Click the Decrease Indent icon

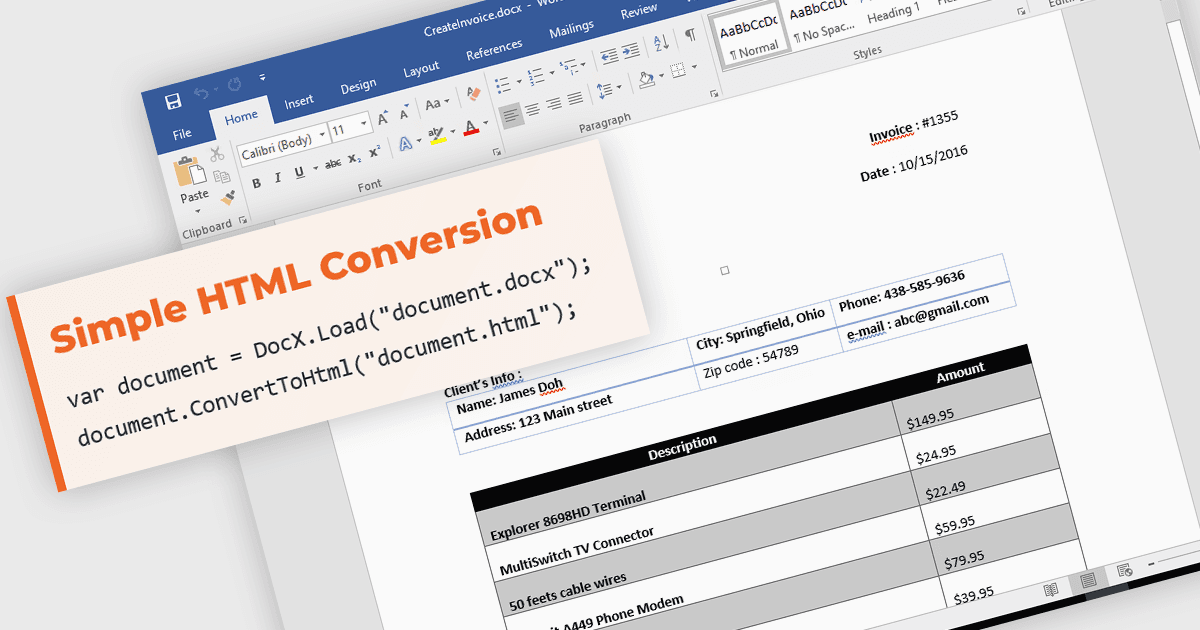click(x=610, y=57)
